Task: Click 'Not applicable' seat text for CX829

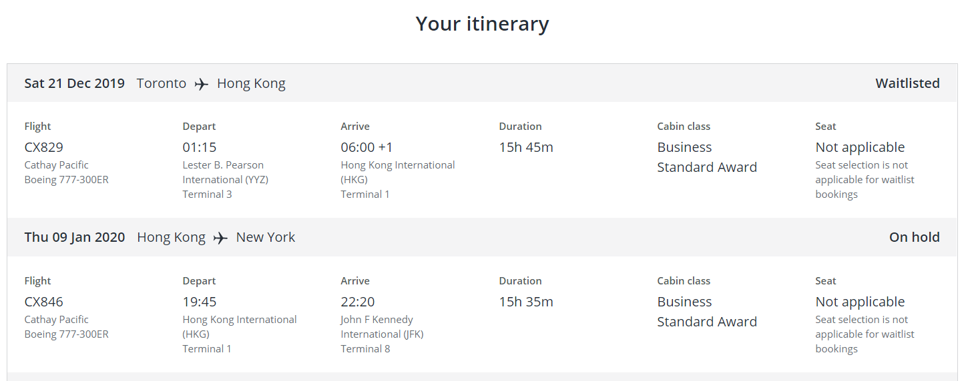Action: 860,147
